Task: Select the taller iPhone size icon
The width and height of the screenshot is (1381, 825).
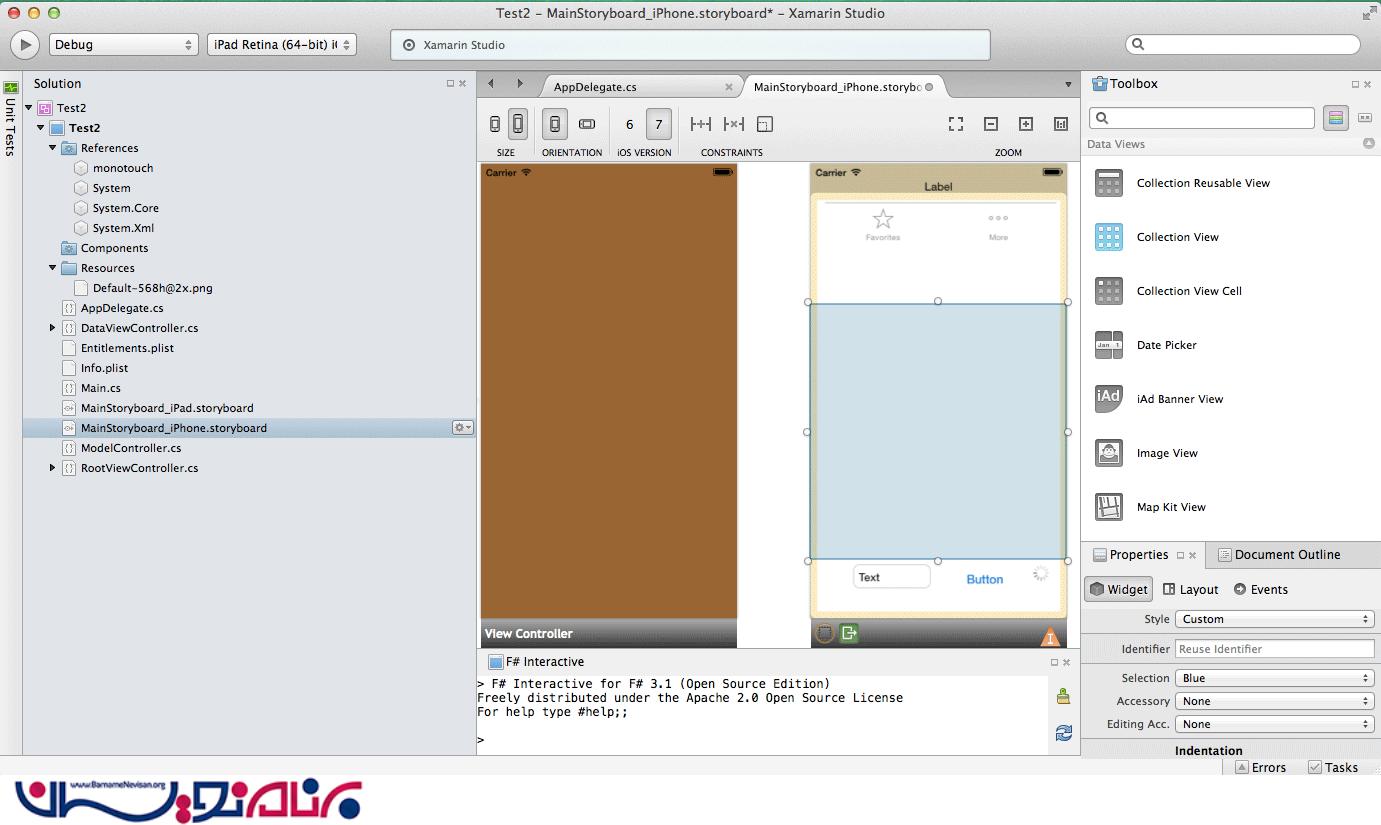Action: click(518, 124)
